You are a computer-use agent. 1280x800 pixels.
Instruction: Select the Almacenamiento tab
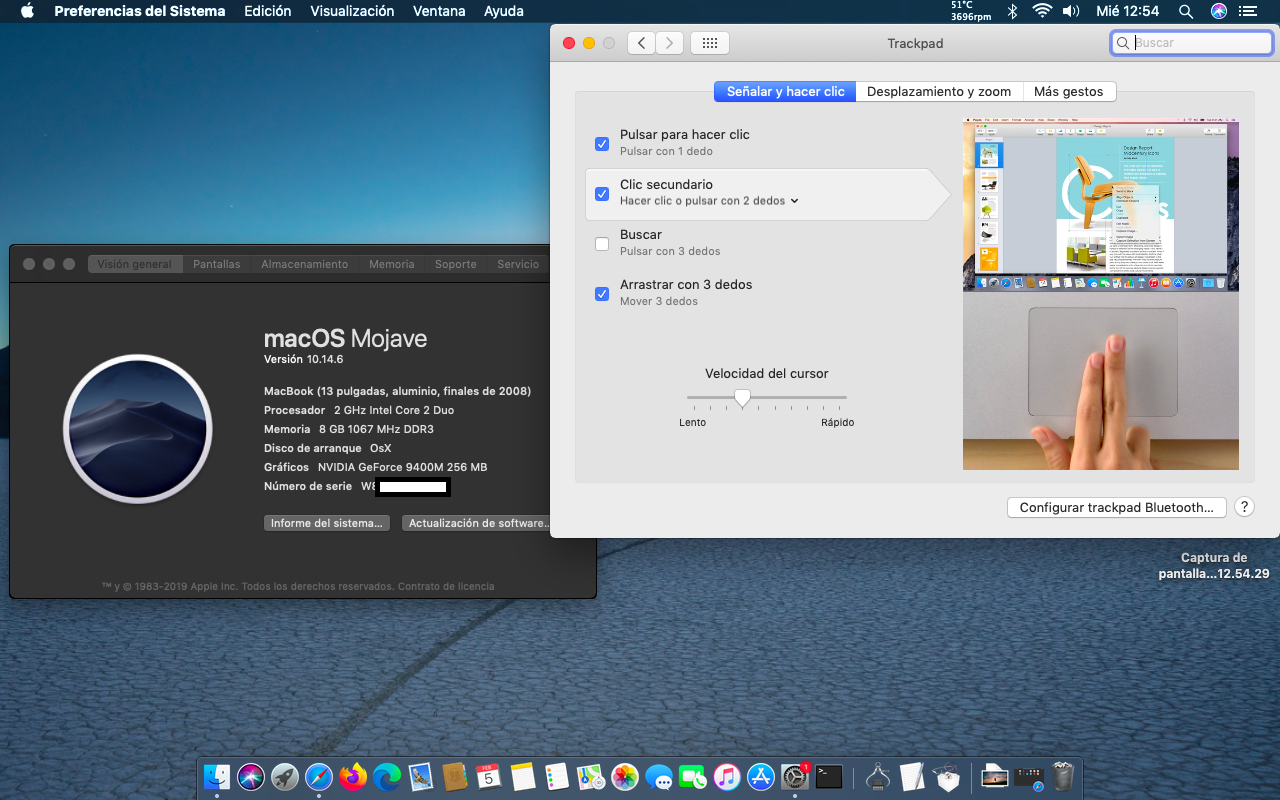click(x=304, y=264)
